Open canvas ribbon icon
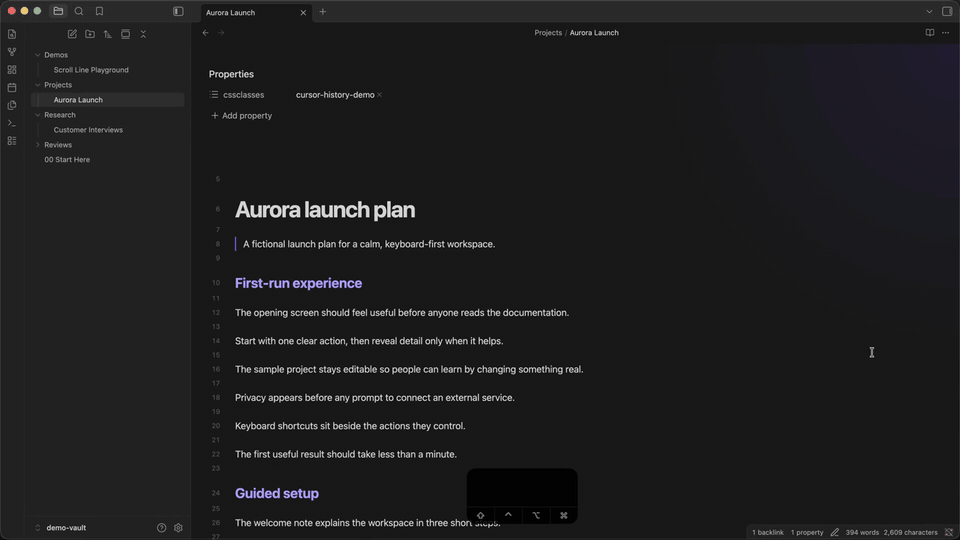 tap(12, 70)
